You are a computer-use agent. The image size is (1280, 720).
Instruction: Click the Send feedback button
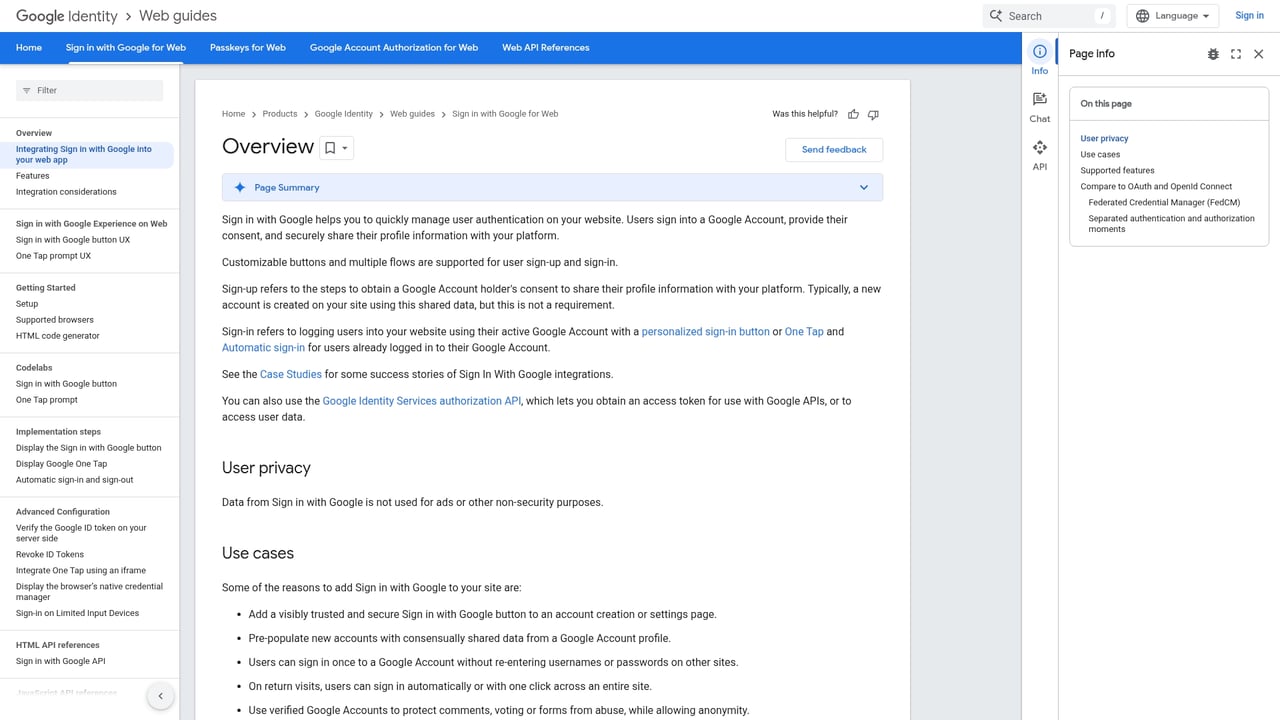tap(834, 149)
